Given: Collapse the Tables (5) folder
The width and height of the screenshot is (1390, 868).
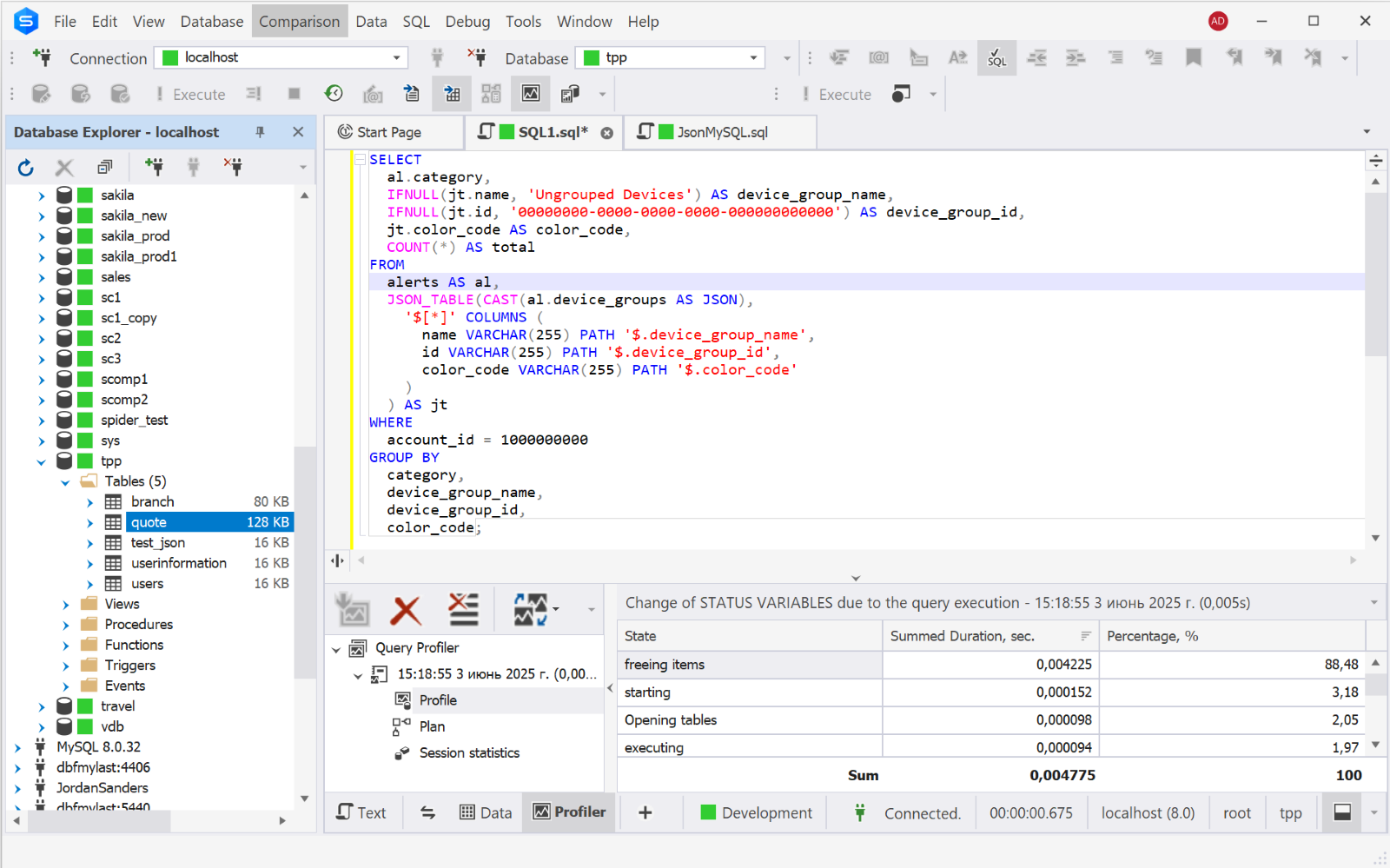Looking at the screenshot, I should coord(65,482).
